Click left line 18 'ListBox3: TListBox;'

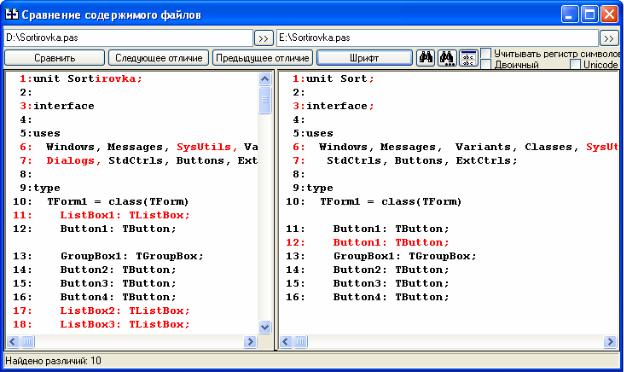[125, 324]
